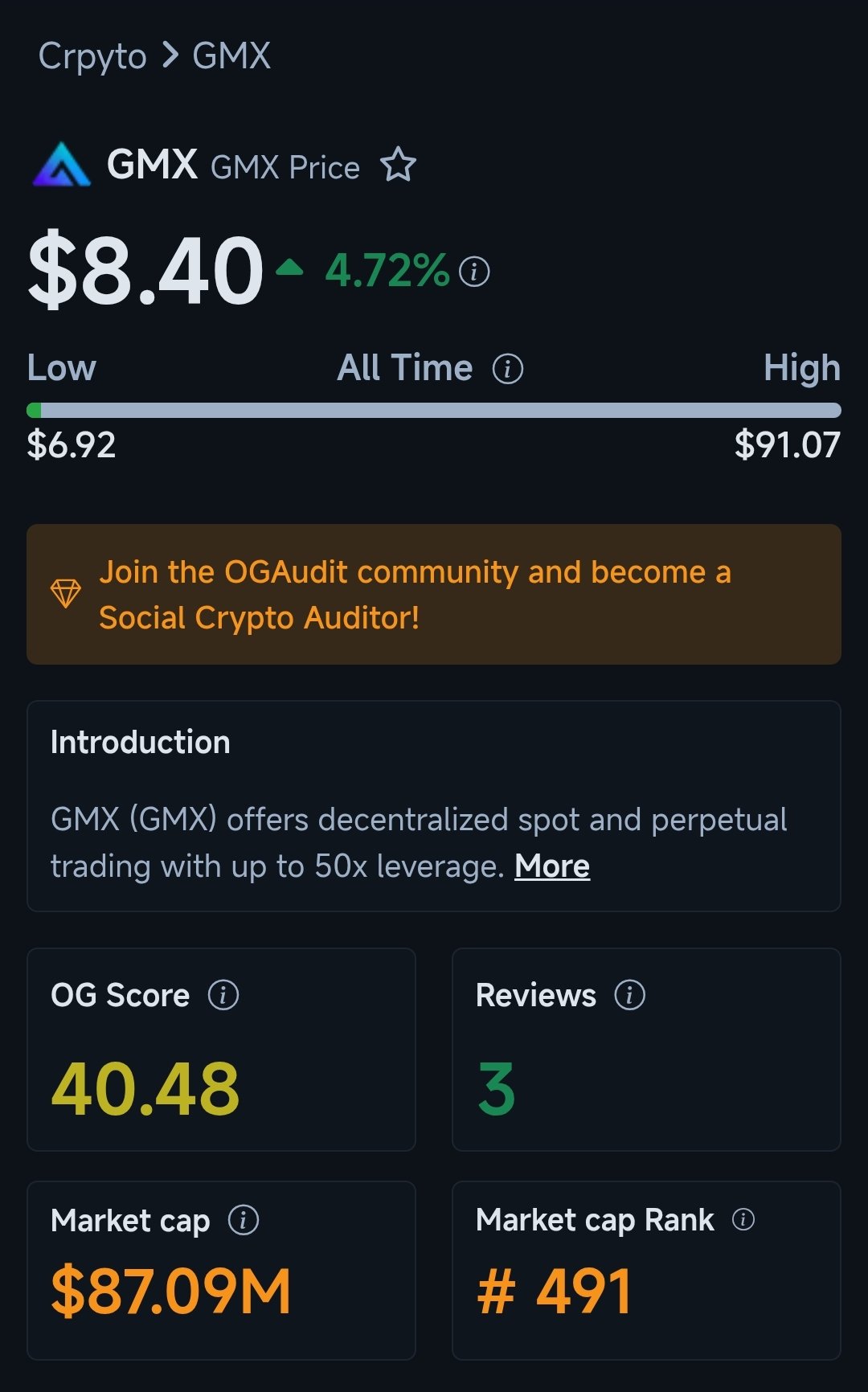Click the info icon beside 4.72% change
The height and width of the screenshot is (1392, 868).
tap(474, 272)
